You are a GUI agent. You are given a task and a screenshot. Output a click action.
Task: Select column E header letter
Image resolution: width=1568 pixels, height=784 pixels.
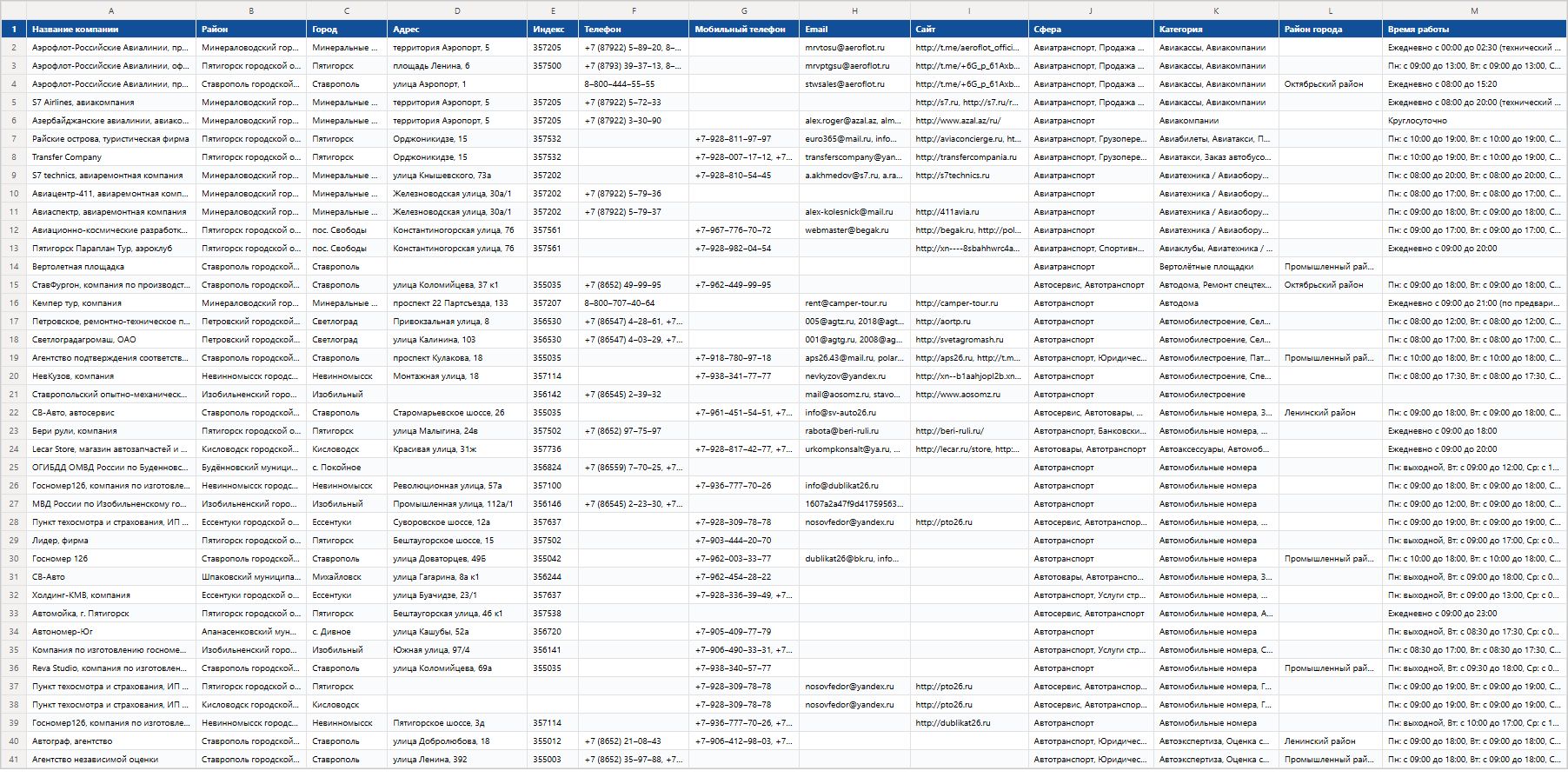(553, 10)
